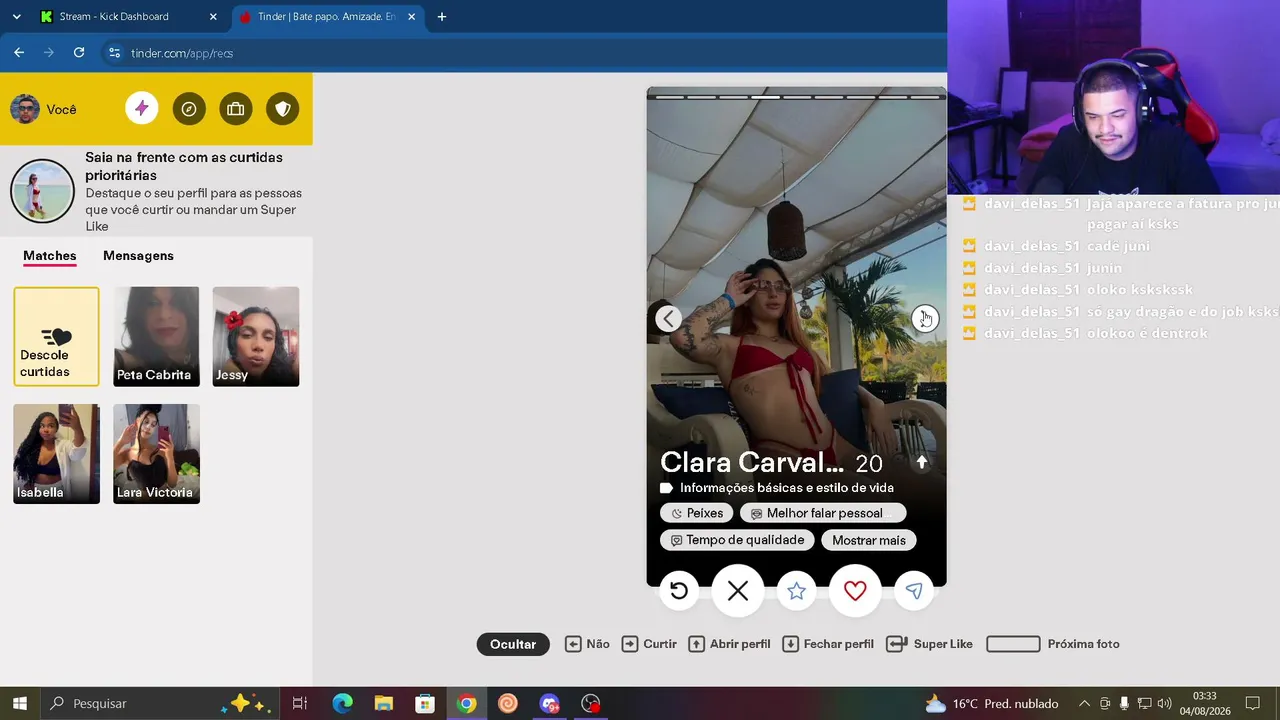
Task: Open the shield safety tools icon
Action: tap(283, 109)
